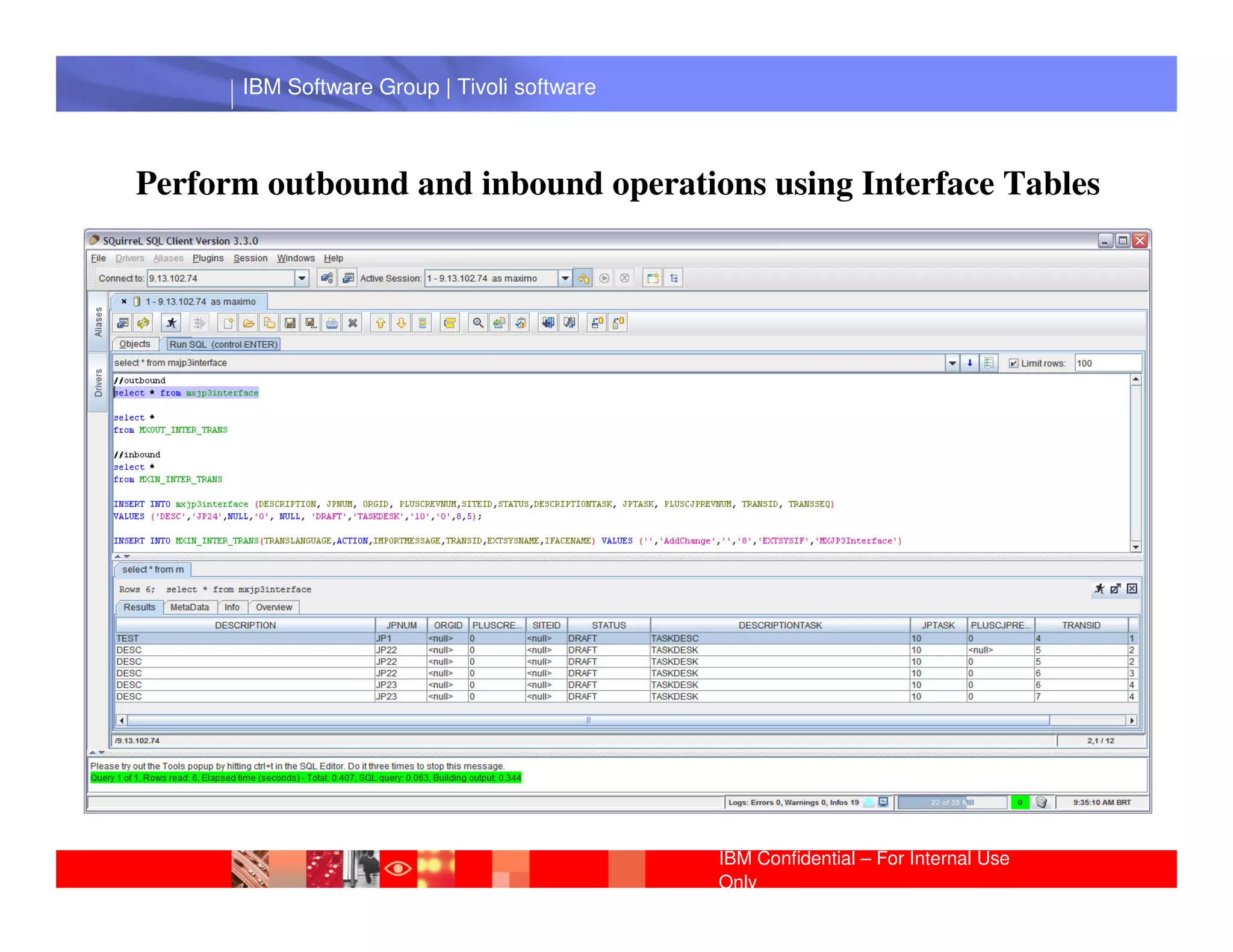Screen dimensions: 1233x952
Task: Select the Results tab
Action: pyautogui.click(x=139, y=607)
